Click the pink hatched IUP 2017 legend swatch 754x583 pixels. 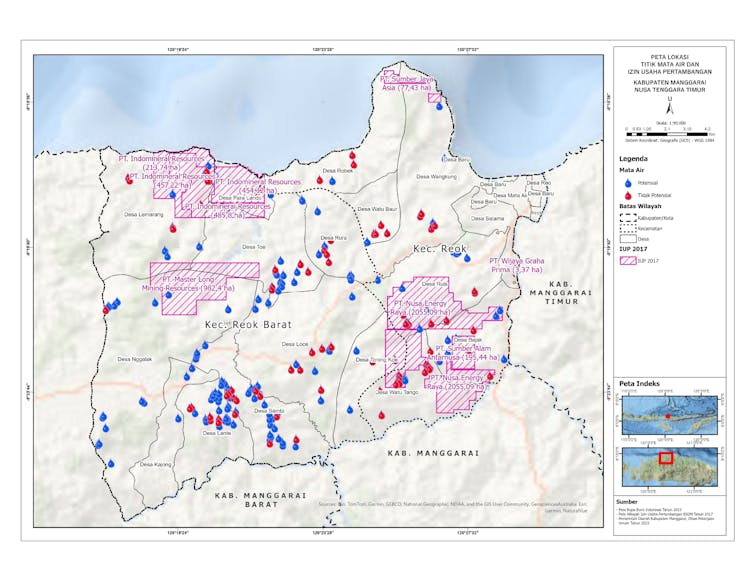(627, 260)
